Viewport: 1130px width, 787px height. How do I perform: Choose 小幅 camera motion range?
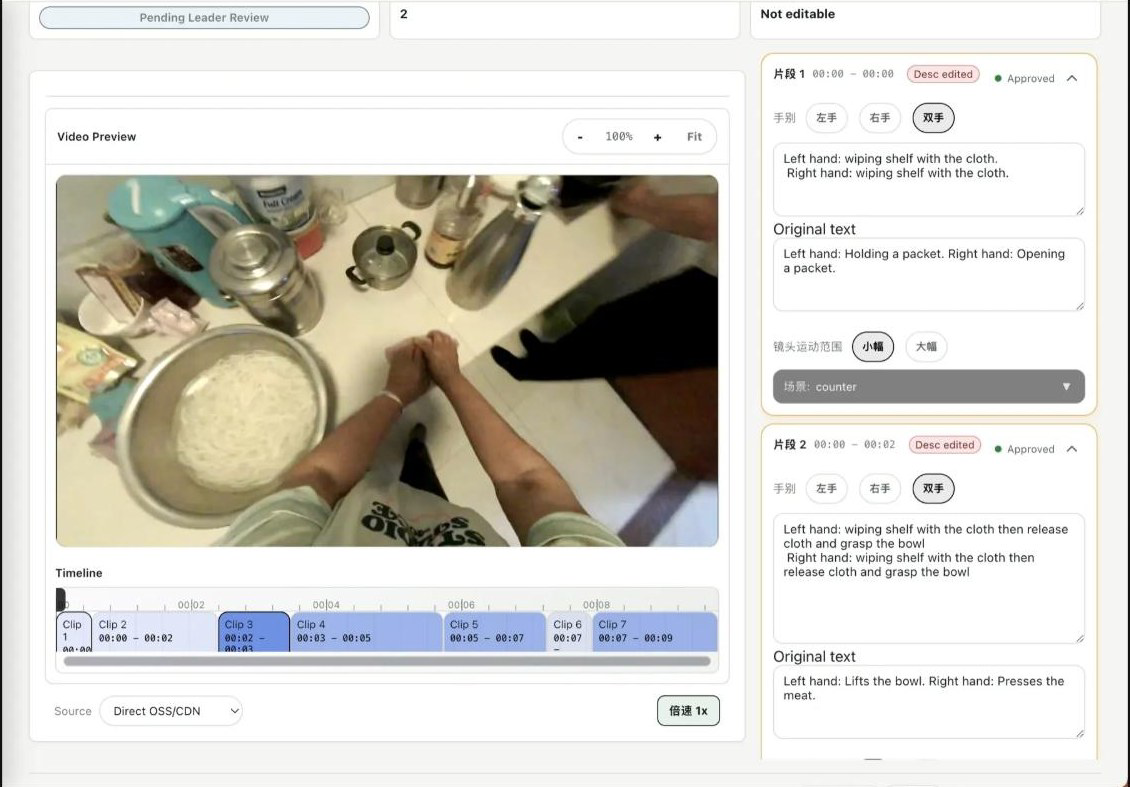tap(873, 347)
